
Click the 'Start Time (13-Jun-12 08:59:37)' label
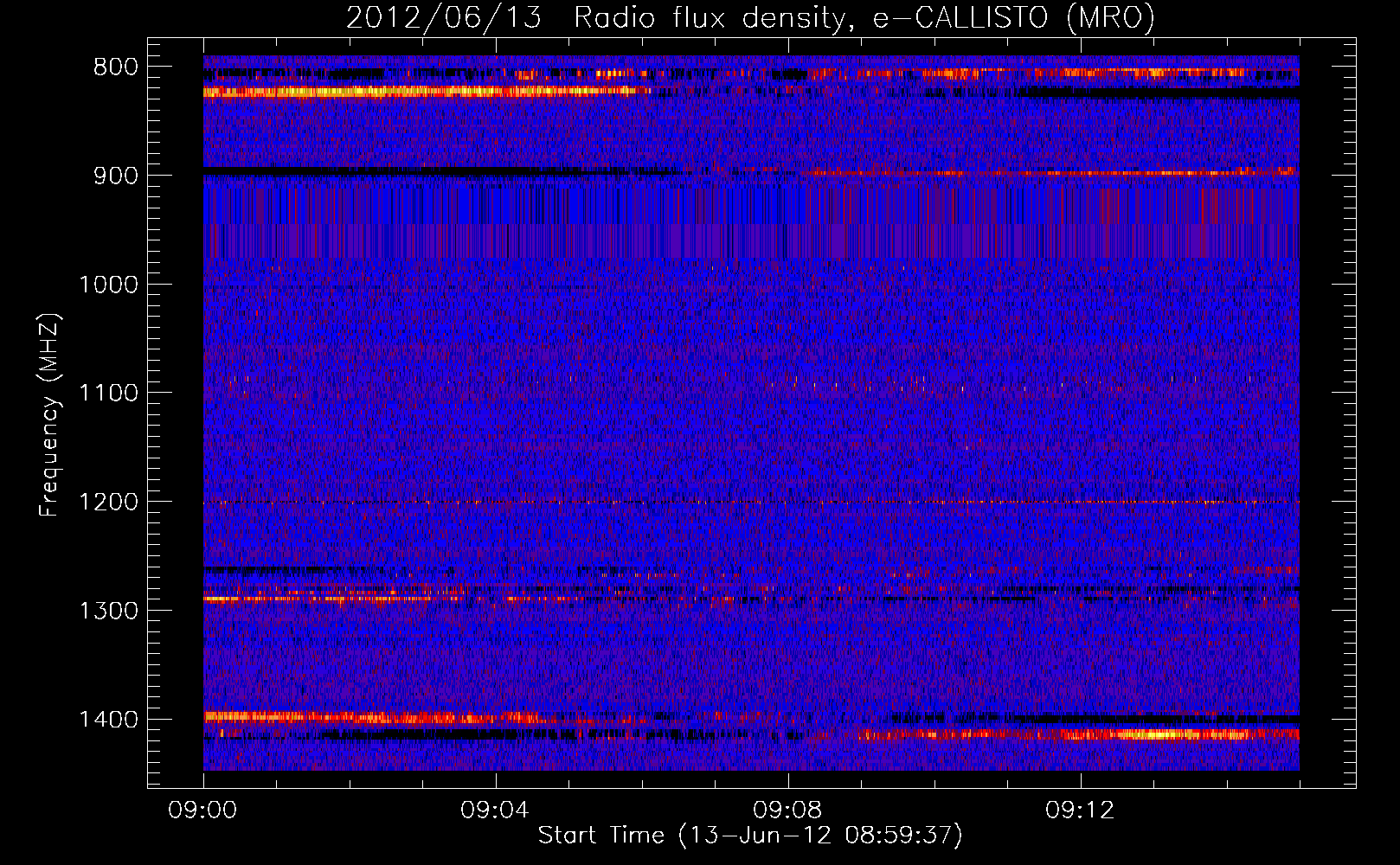coord(750,836)
